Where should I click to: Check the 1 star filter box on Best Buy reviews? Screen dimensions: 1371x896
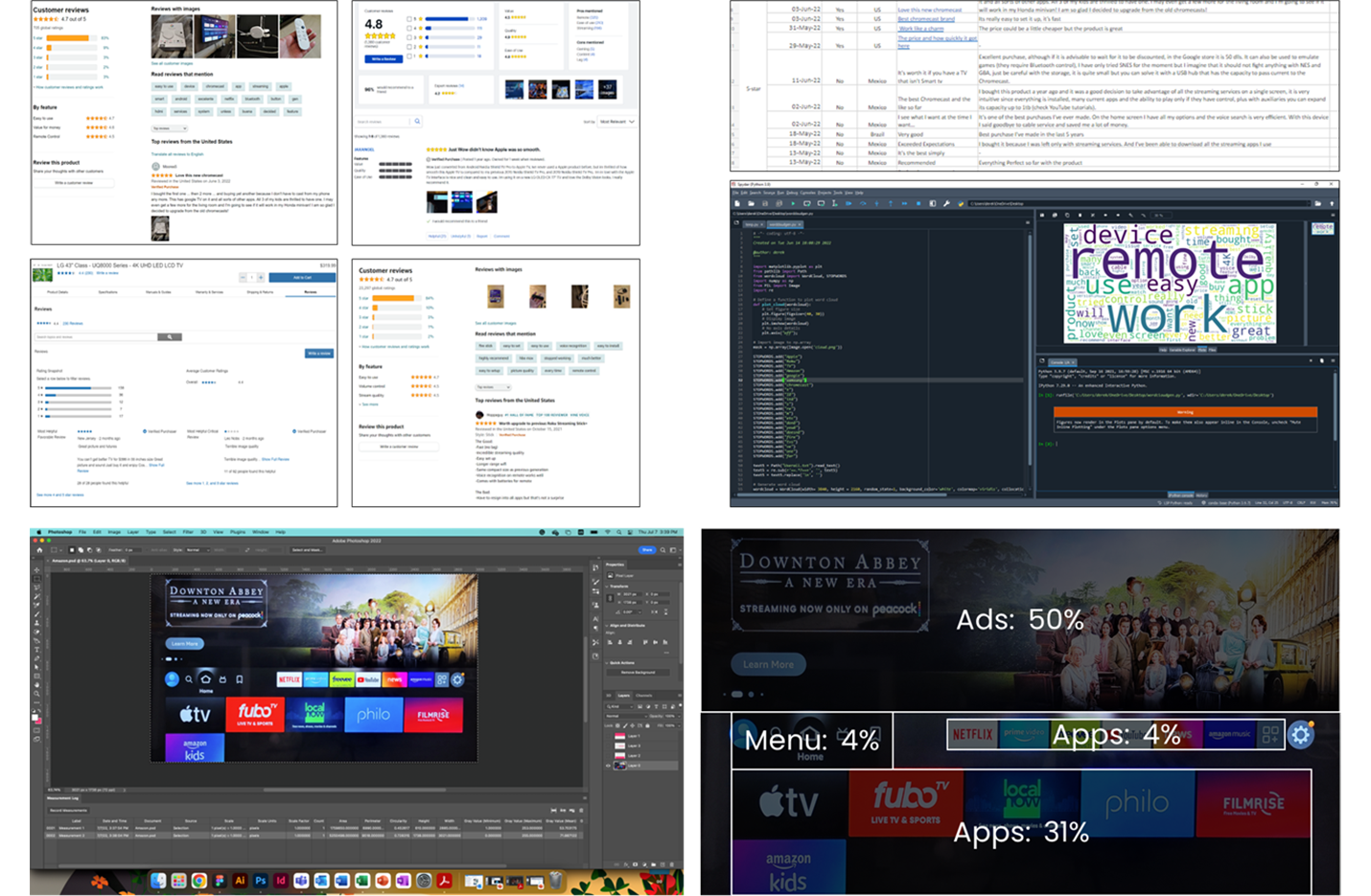pyautogui.click(x=409, y=56)
